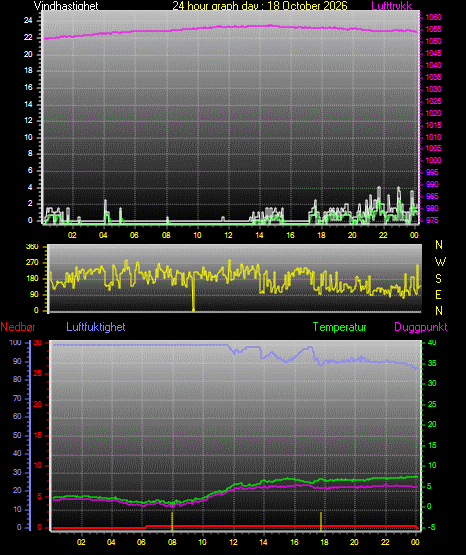The image size is (466, 555).
Task: Click the 14 wind speed axis value
Action: click(x=28, y=104)
